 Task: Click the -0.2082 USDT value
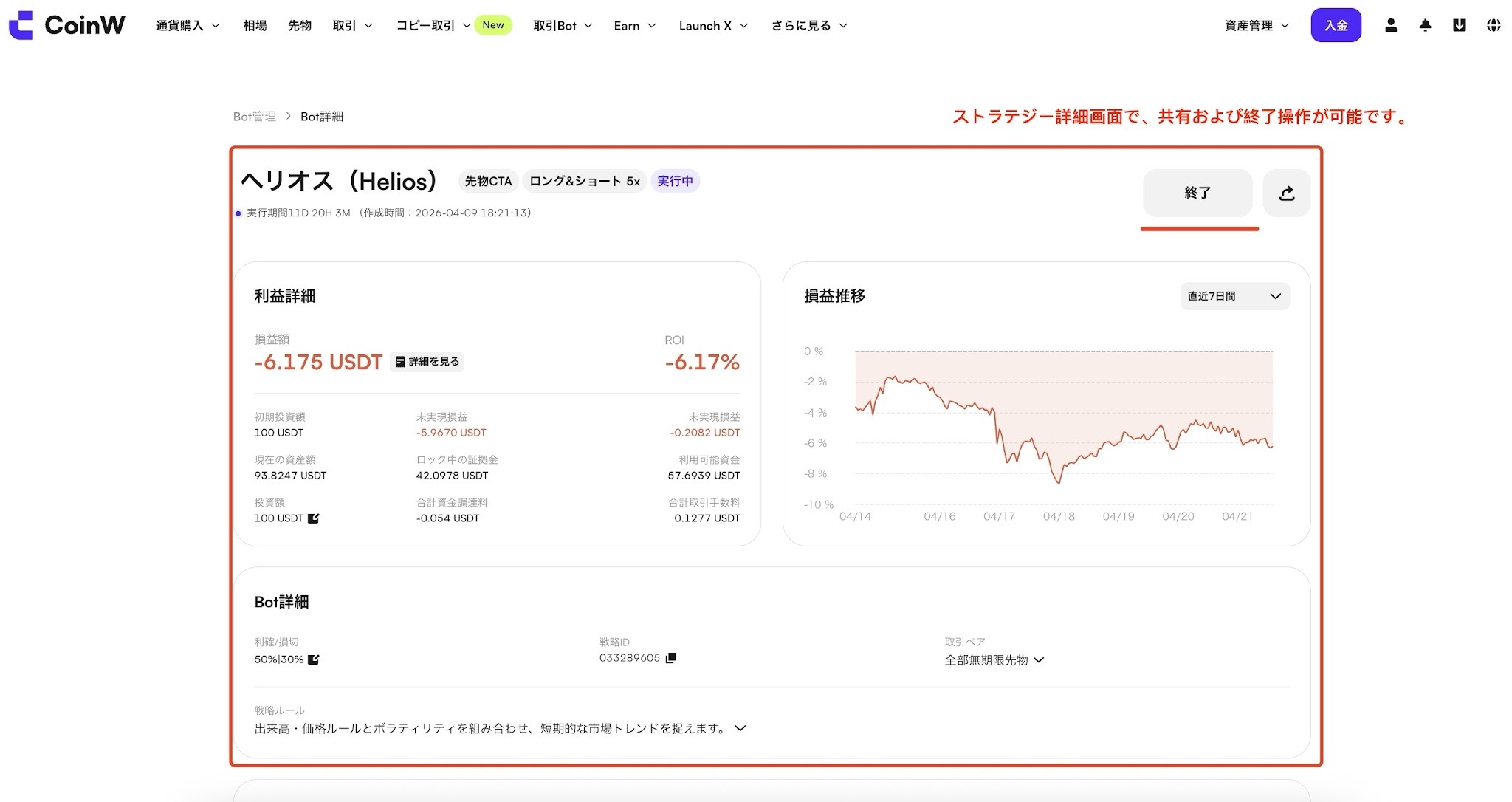pyautogui.click(x=705, y=433)
